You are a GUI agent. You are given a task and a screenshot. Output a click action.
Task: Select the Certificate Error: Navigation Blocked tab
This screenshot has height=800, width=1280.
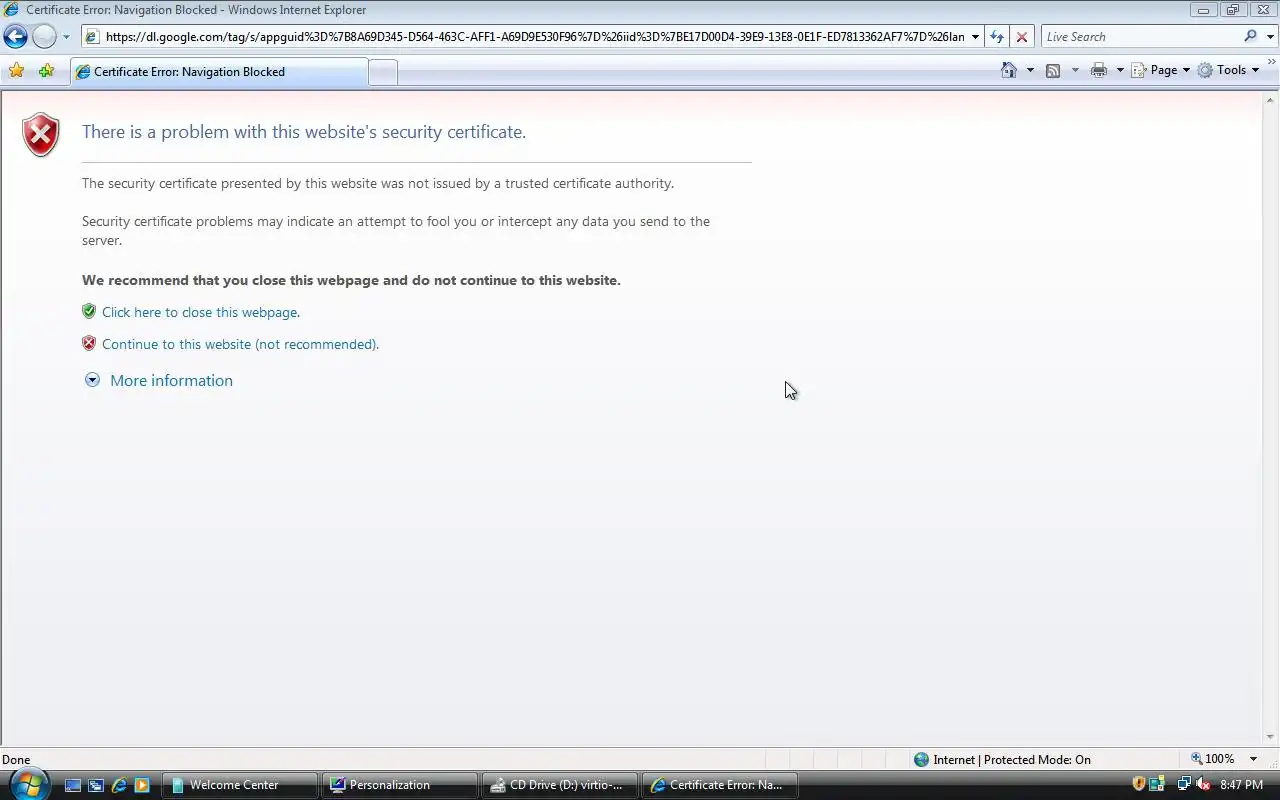pyautogui.click(x=219, y=72)
